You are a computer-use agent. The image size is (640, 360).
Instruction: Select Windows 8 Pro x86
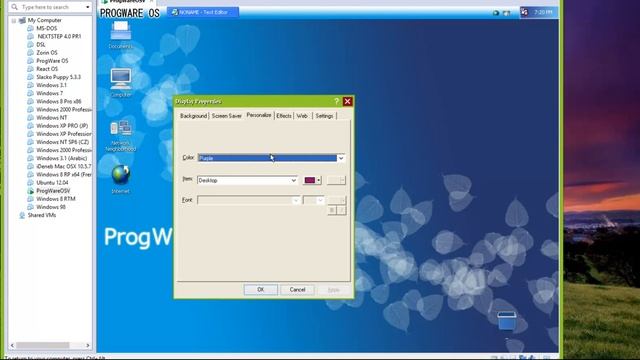click(59, 101)
